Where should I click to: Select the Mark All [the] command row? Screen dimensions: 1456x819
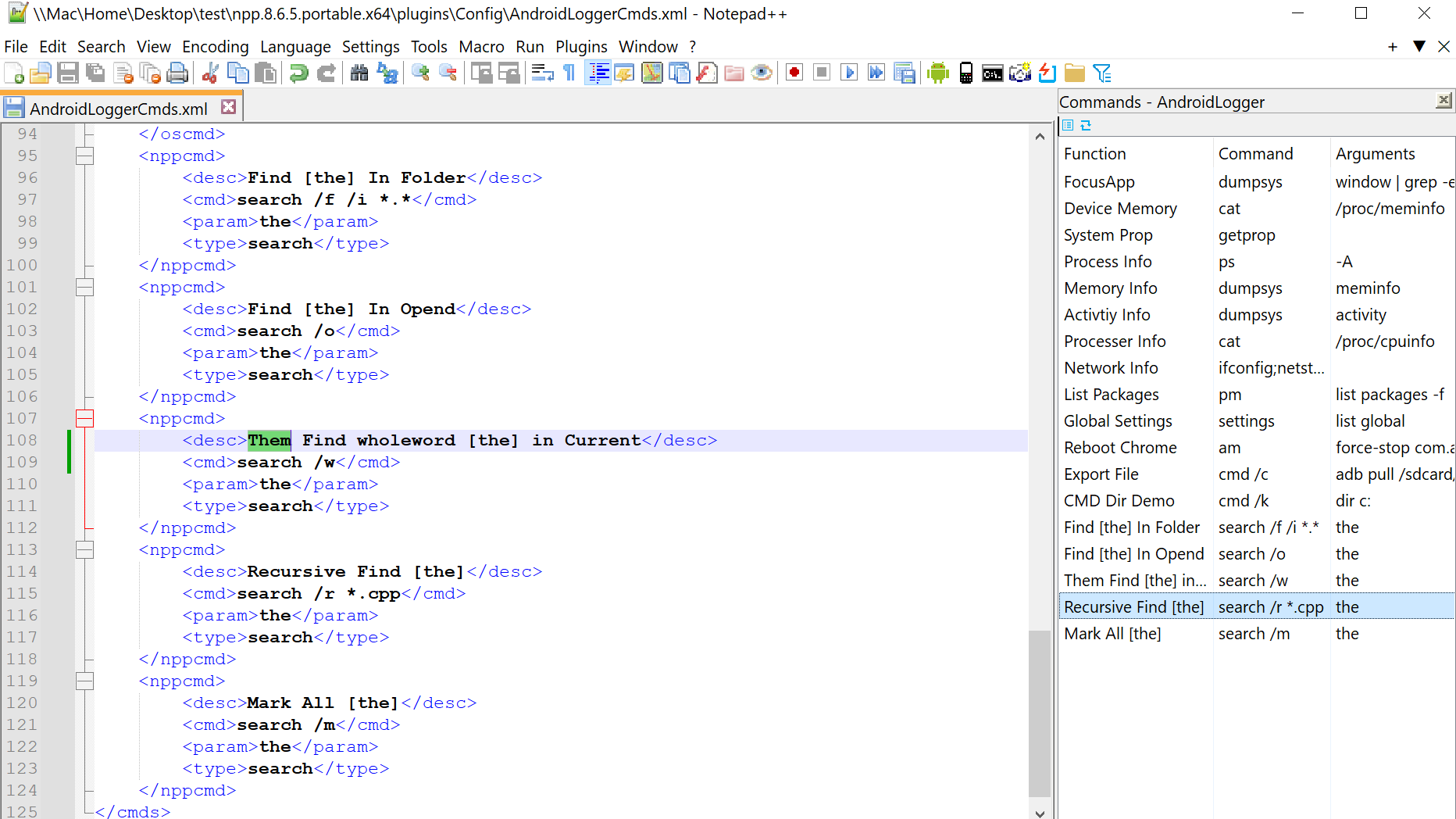tap(1257, 634)
